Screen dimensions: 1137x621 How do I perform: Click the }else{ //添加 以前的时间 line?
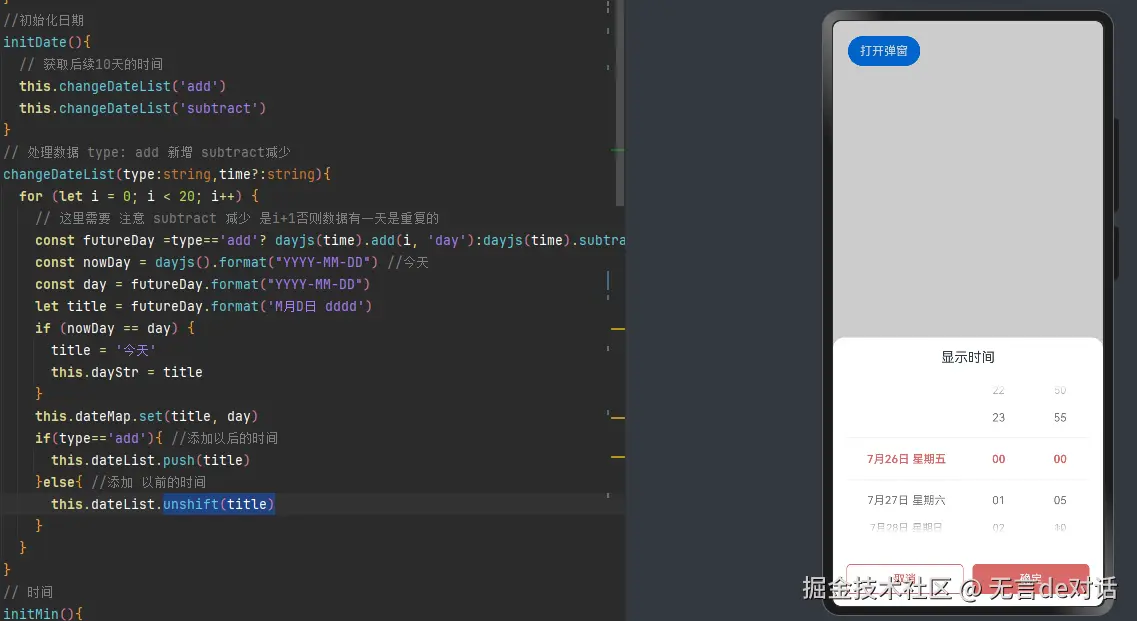[x=120, y=482]
